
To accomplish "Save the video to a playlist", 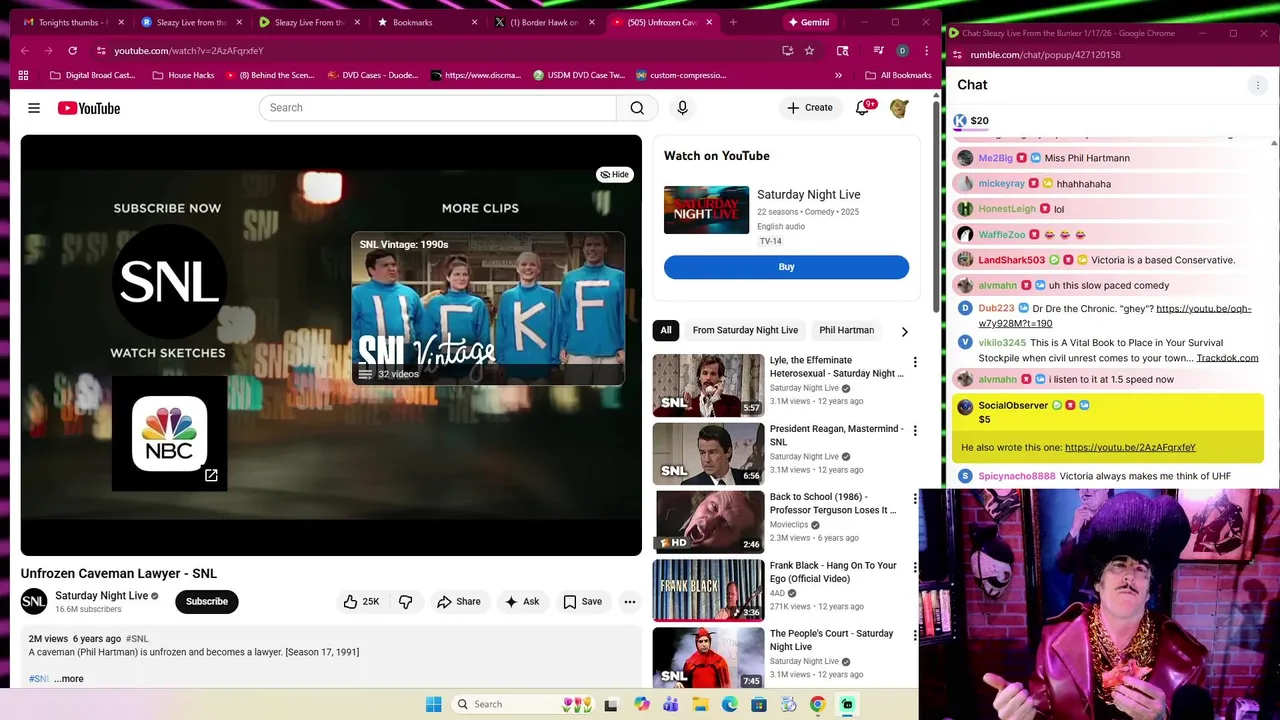I will (x=582, y=601).
